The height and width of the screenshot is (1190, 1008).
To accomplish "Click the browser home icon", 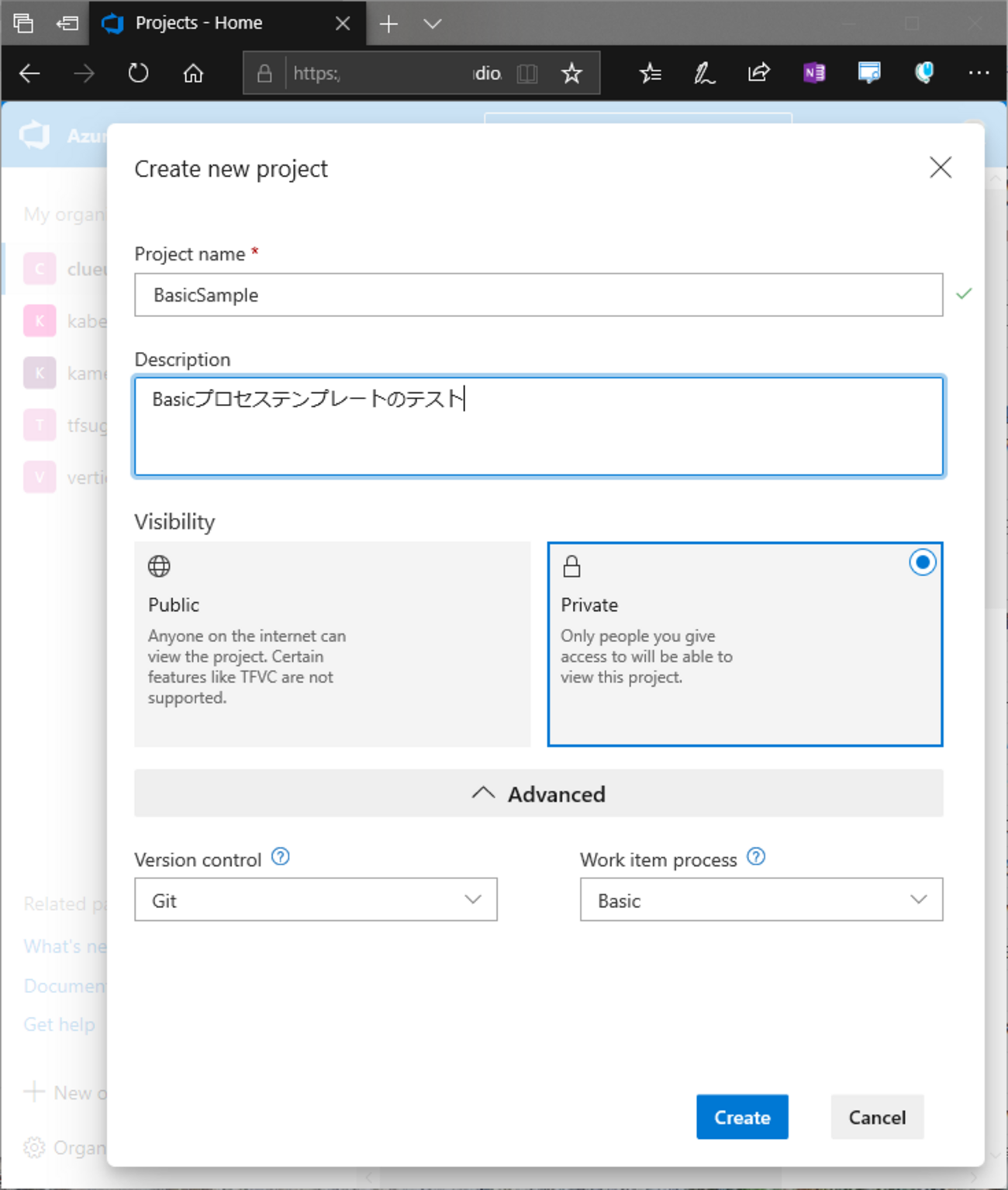I will [x=193, y=74].
